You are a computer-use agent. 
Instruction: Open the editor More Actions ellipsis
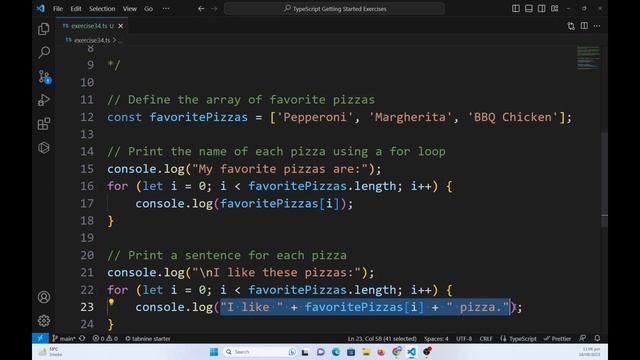[x=597, y=26]
